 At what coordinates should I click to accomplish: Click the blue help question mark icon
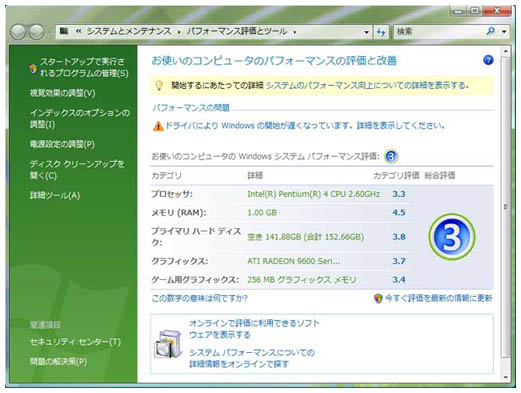488,60
